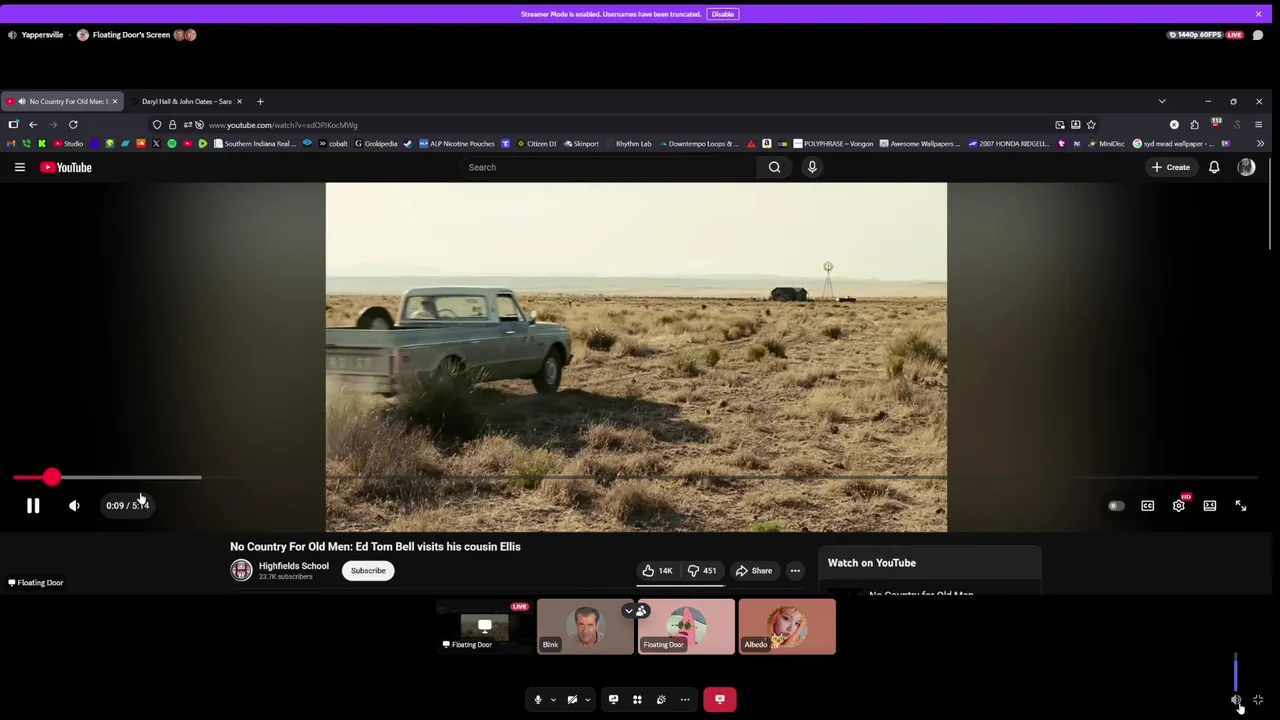Focus the YouTube search field
Screen dimensions: 1280x720
tap(610, 167)
